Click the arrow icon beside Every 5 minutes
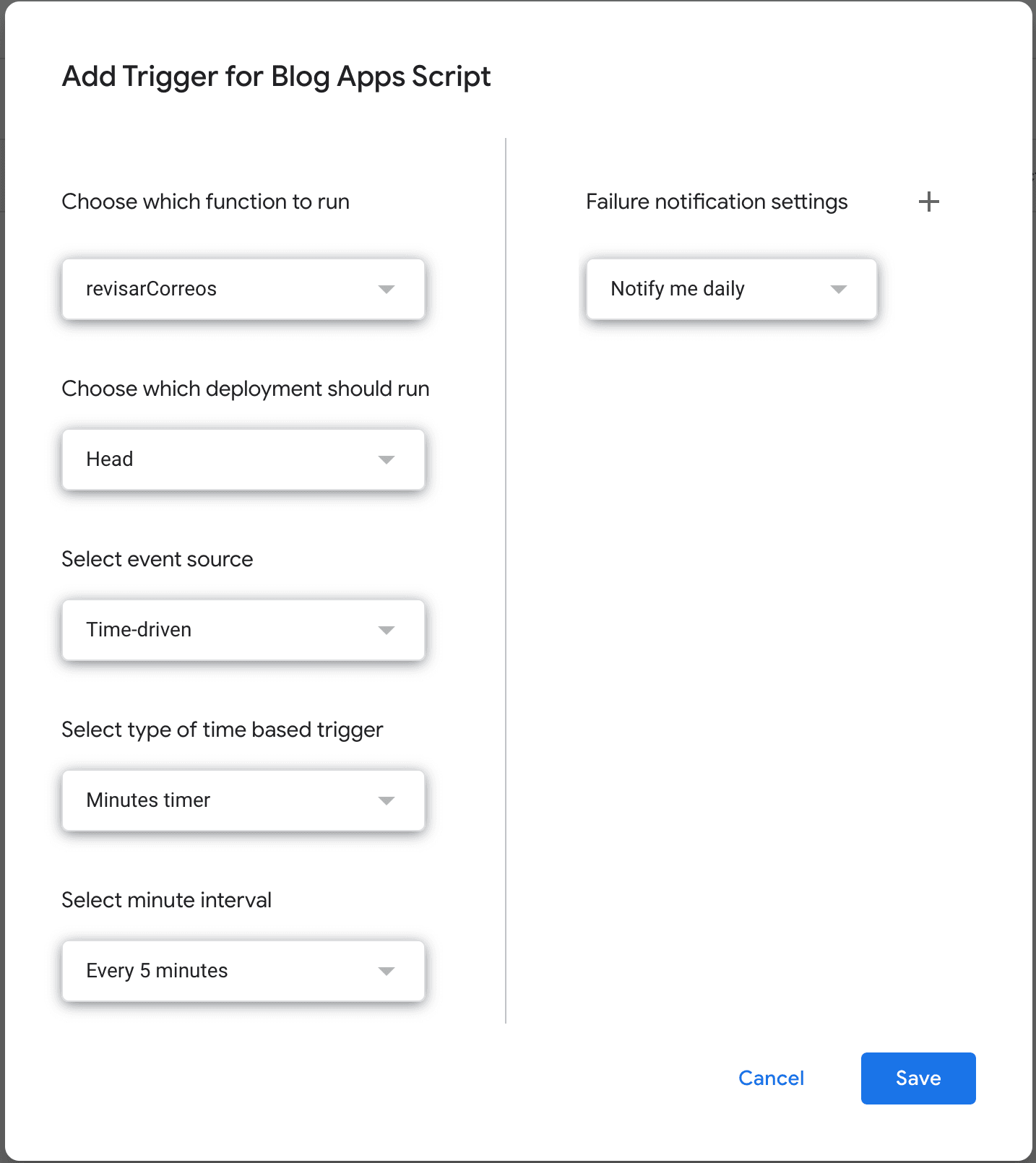This screenshot has width=1036, height=1163. (x=387, y=971)
